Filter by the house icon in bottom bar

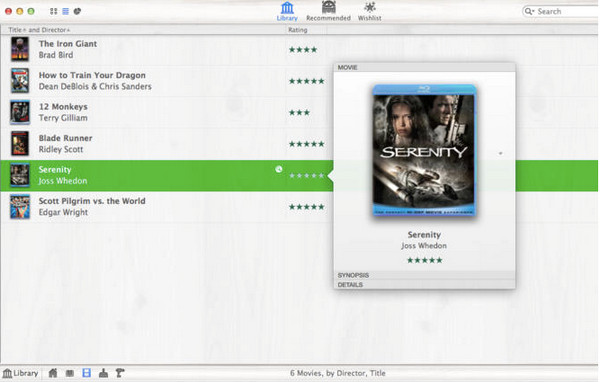tap(53, 373)
